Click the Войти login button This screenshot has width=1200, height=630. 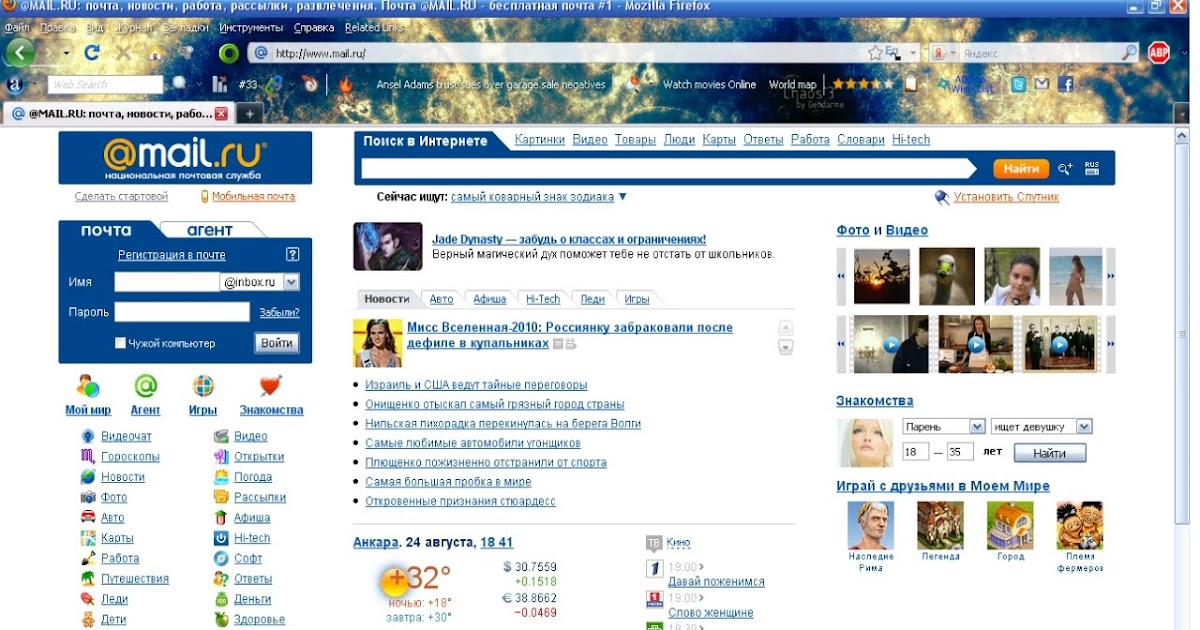277,343
